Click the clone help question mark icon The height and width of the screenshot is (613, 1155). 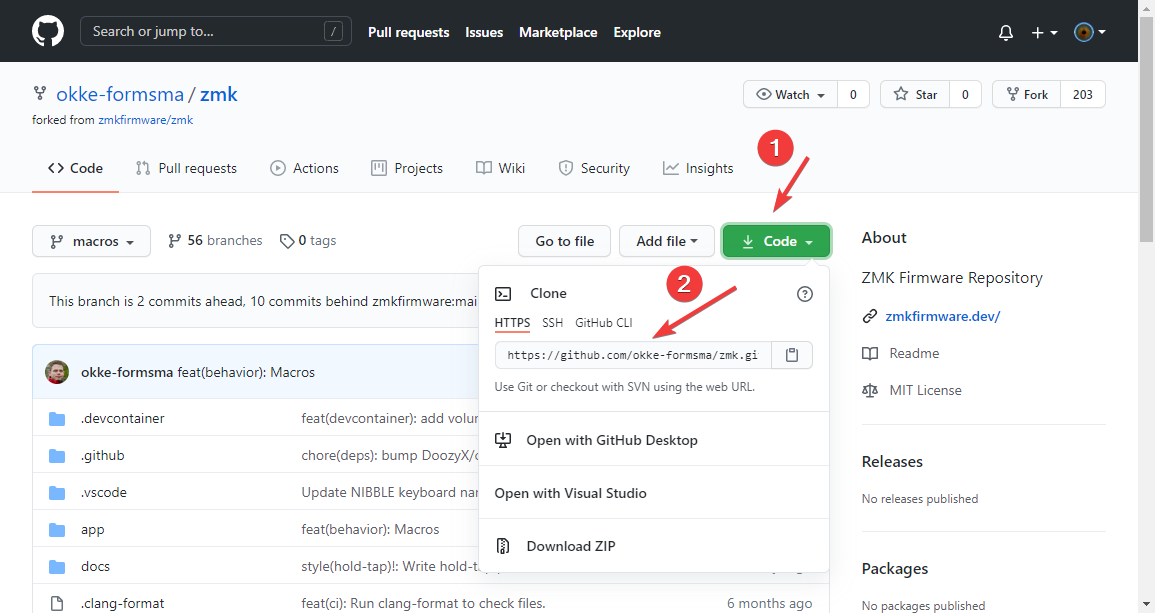(x=805, y=294)
